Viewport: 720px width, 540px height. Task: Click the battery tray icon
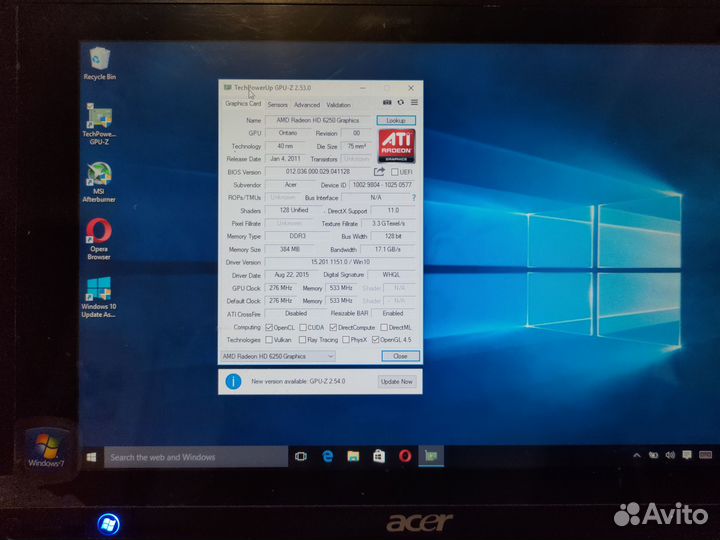click(653, 456)
